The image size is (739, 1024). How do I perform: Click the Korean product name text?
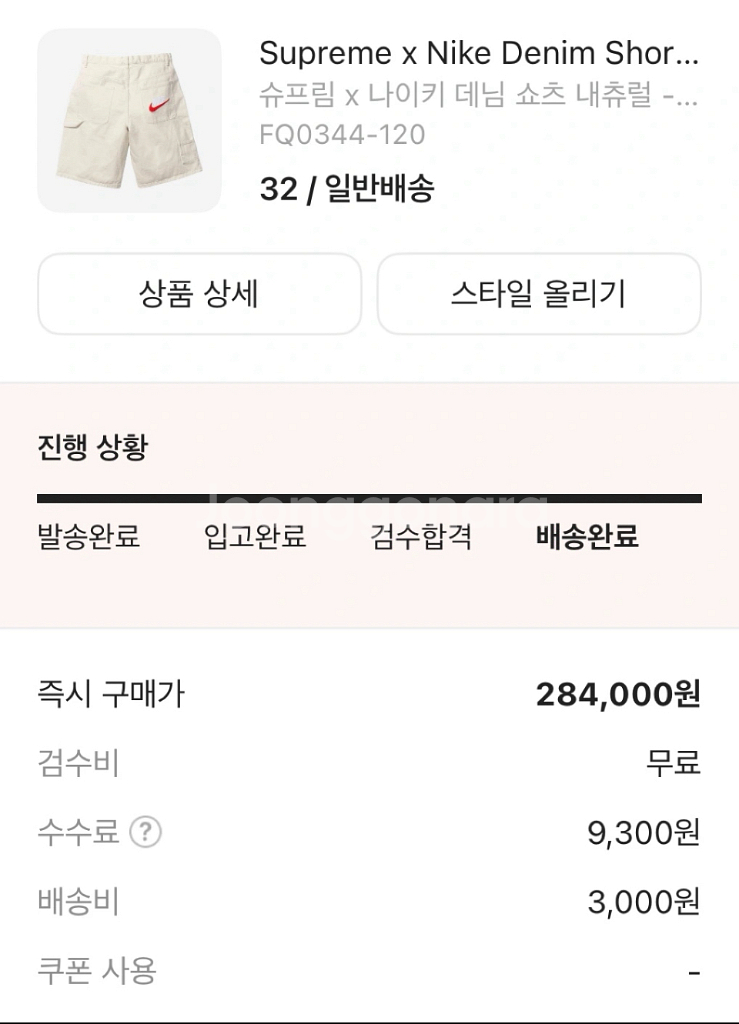coord(478,96)
